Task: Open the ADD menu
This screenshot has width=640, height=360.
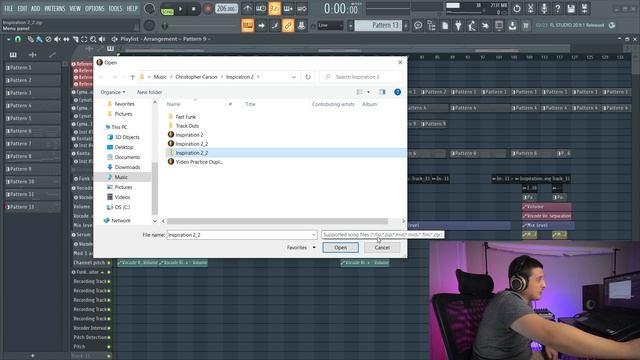Action: [x=36, y=8]
